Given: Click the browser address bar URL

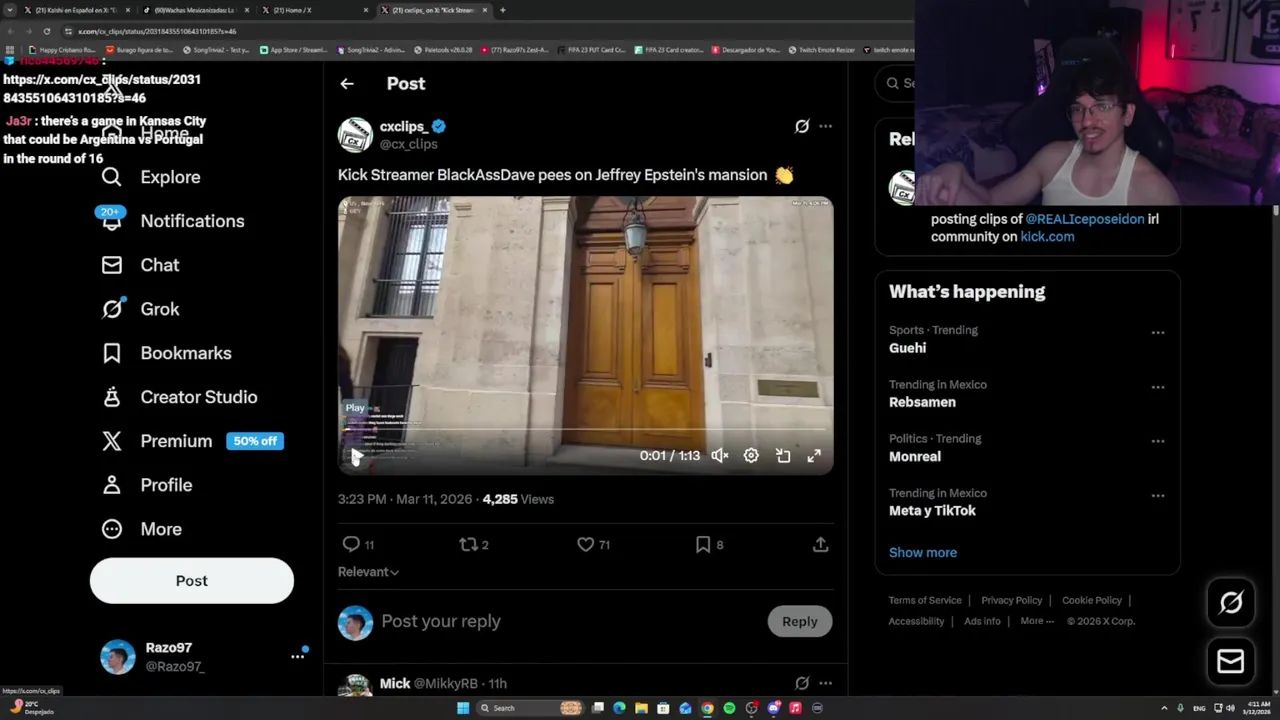Looking at the screenshot, I should (x=157, y=31).
